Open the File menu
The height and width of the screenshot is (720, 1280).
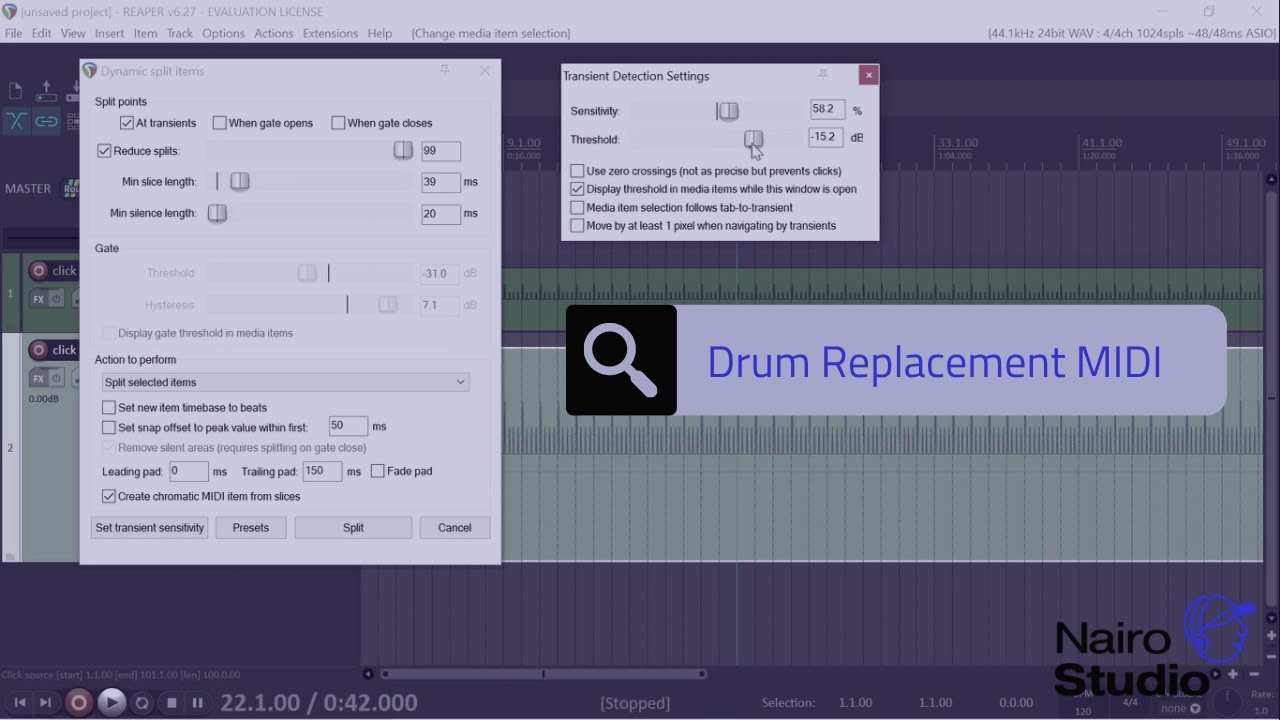click(x=13, y=33)
